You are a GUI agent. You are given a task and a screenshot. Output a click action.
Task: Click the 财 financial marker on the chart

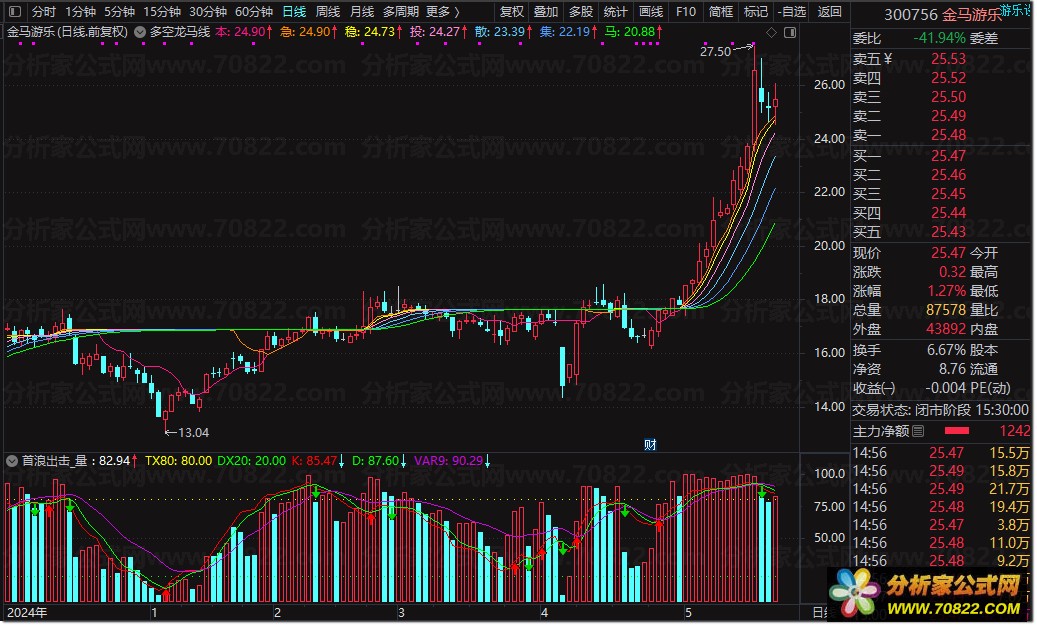tap(650, 445)
